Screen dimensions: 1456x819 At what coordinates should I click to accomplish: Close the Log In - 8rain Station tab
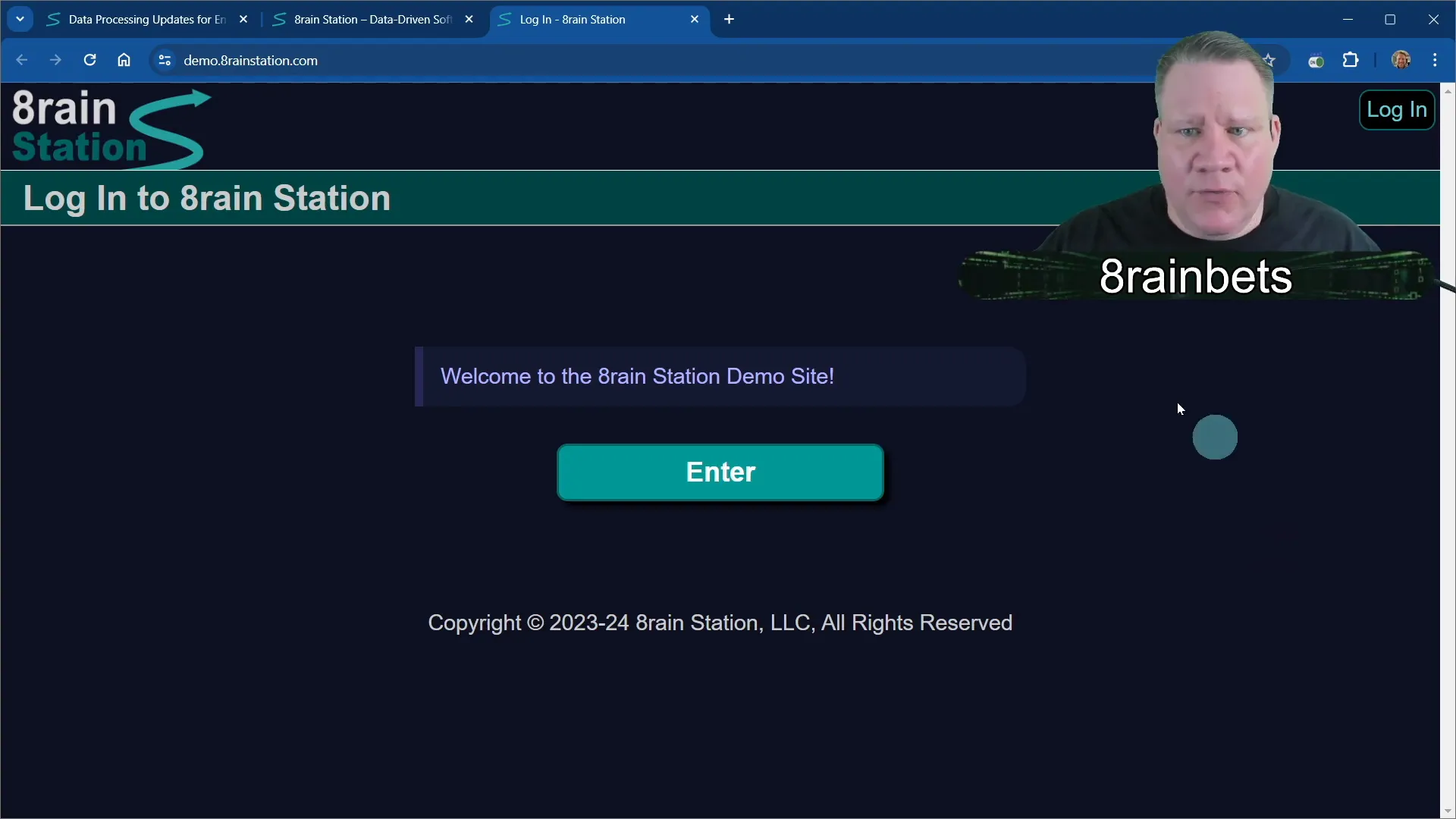point(695,20)
